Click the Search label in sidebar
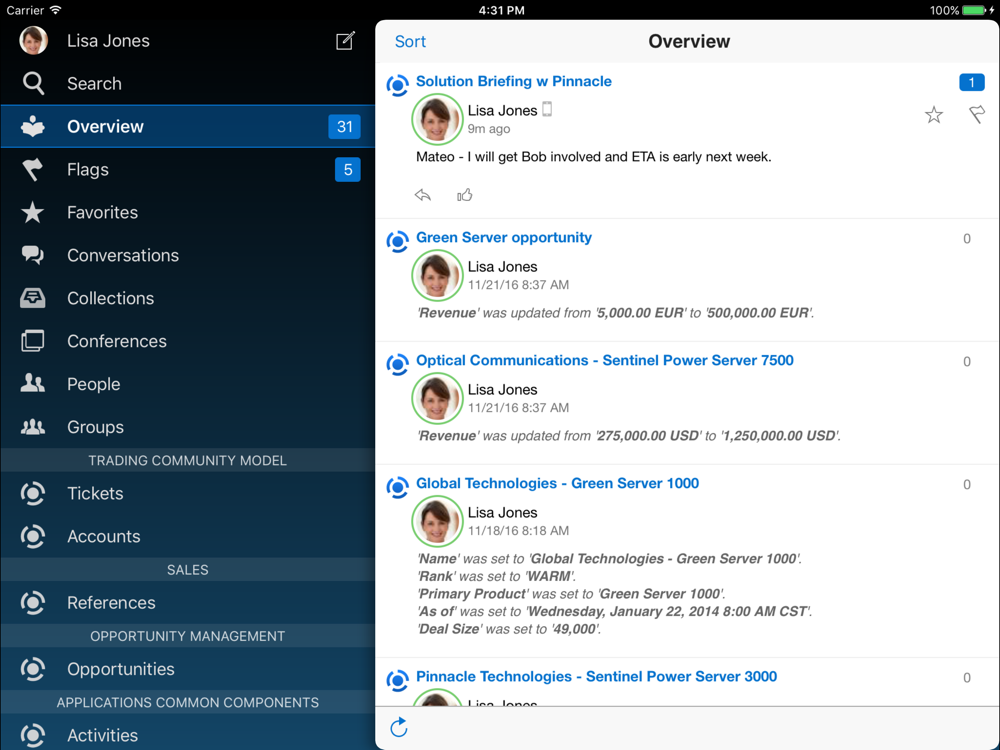Image resolution: width=1000 pixels, height=750 pixels. (x=94, y=84)
